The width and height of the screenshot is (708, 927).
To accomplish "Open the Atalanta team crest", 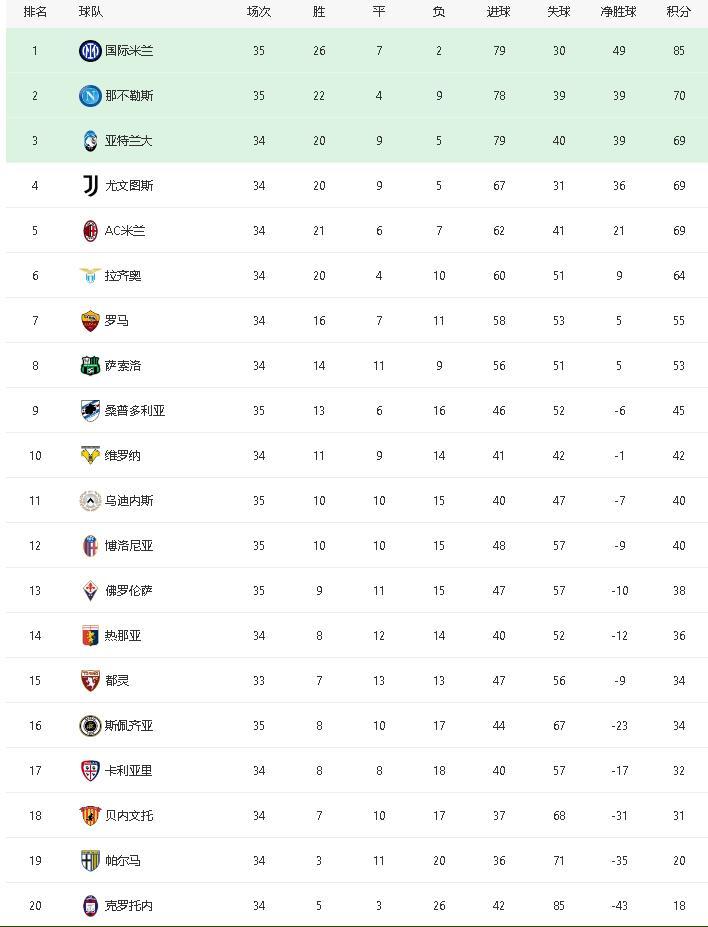I will click(x=90, y=141).
